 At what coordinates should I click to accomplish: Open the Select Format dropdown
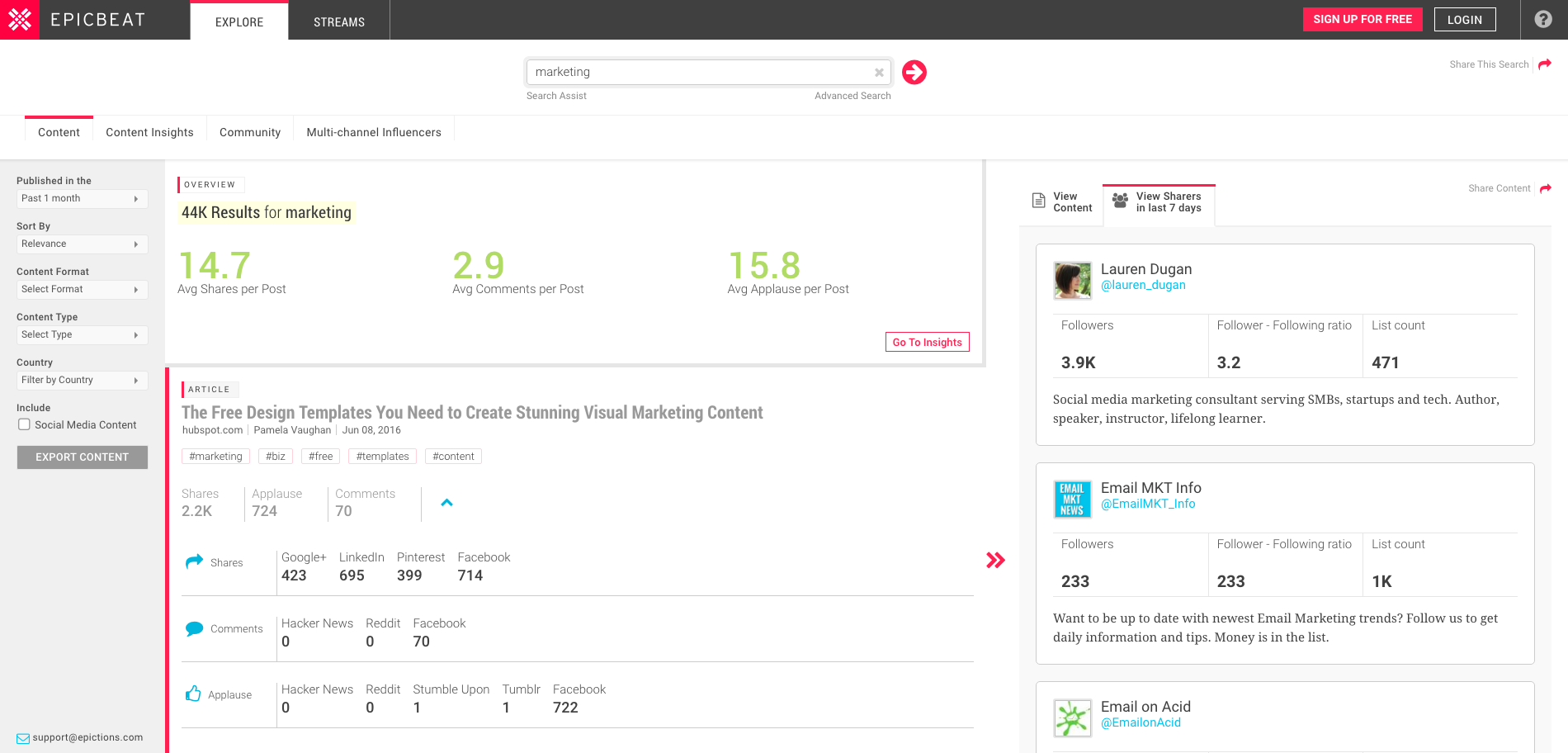point(83,290)
